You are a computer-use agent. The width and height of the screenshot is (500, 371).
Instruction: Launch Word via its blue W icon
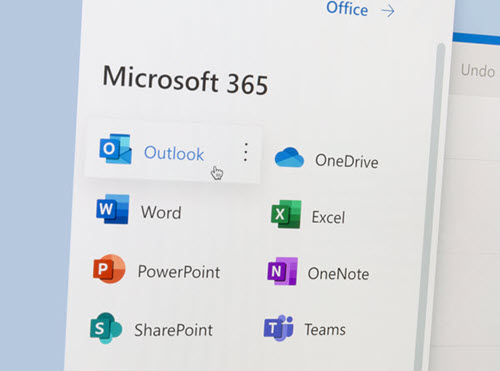pyautogui.click(x=113, y=209)
